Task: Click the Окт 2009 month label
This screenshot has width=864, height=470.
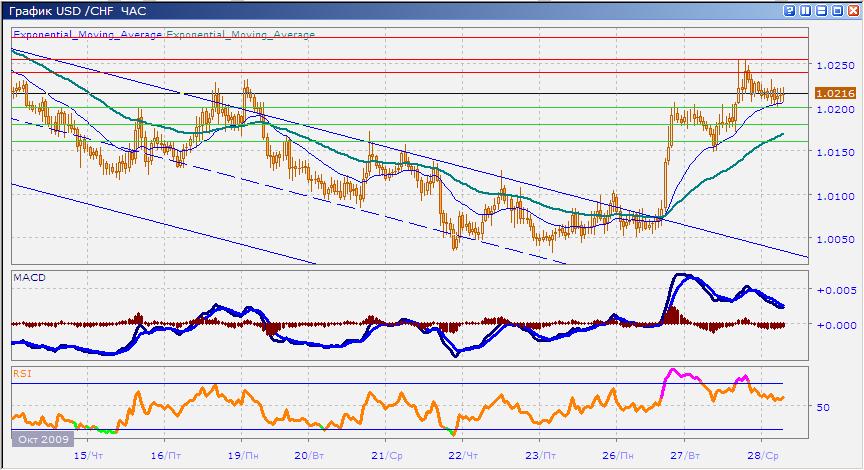Action: [x=39, y=438]
